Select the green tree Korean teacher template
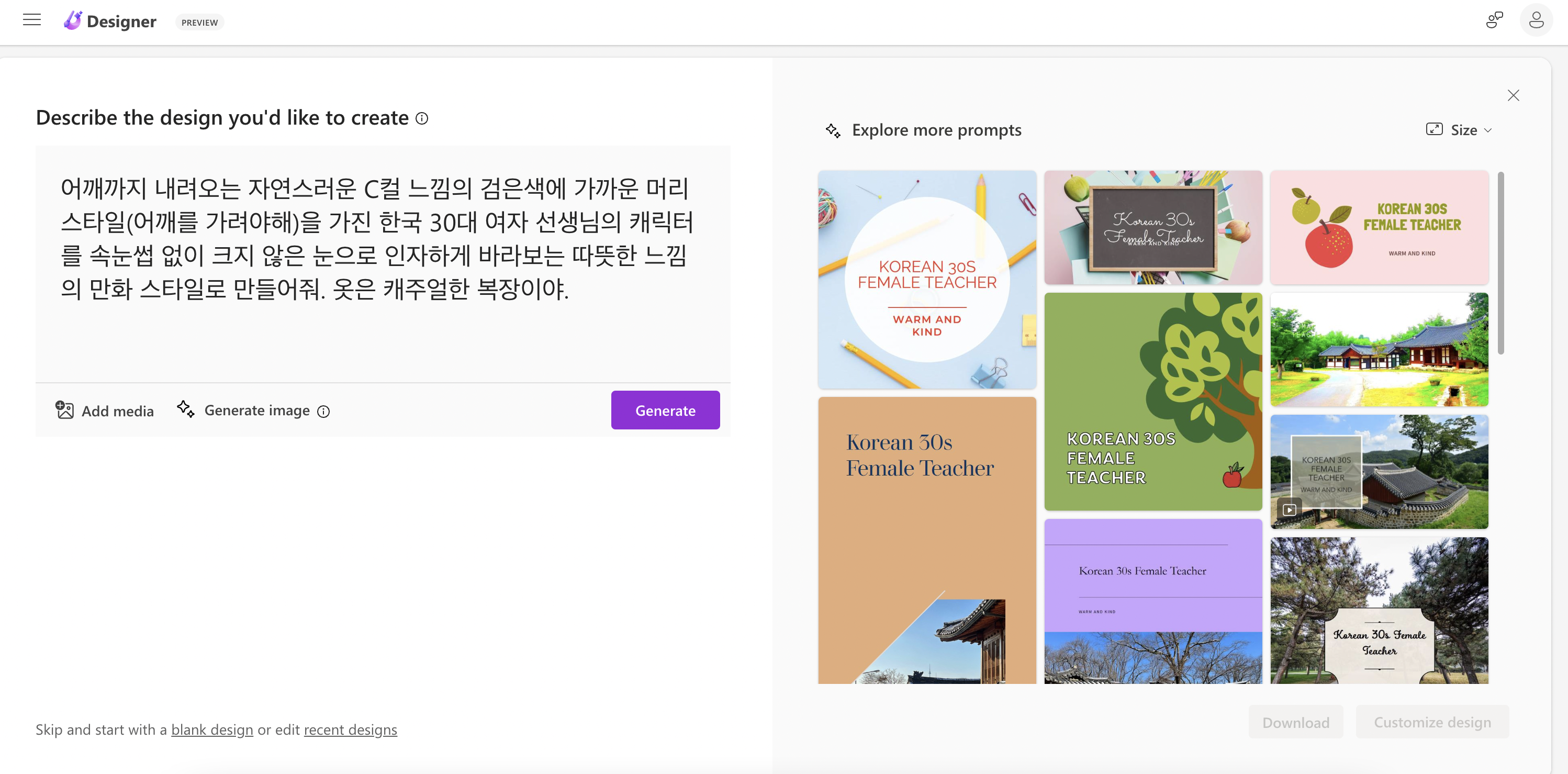The height and width of the screenshot is (774, 1568). coord(1152,401)
